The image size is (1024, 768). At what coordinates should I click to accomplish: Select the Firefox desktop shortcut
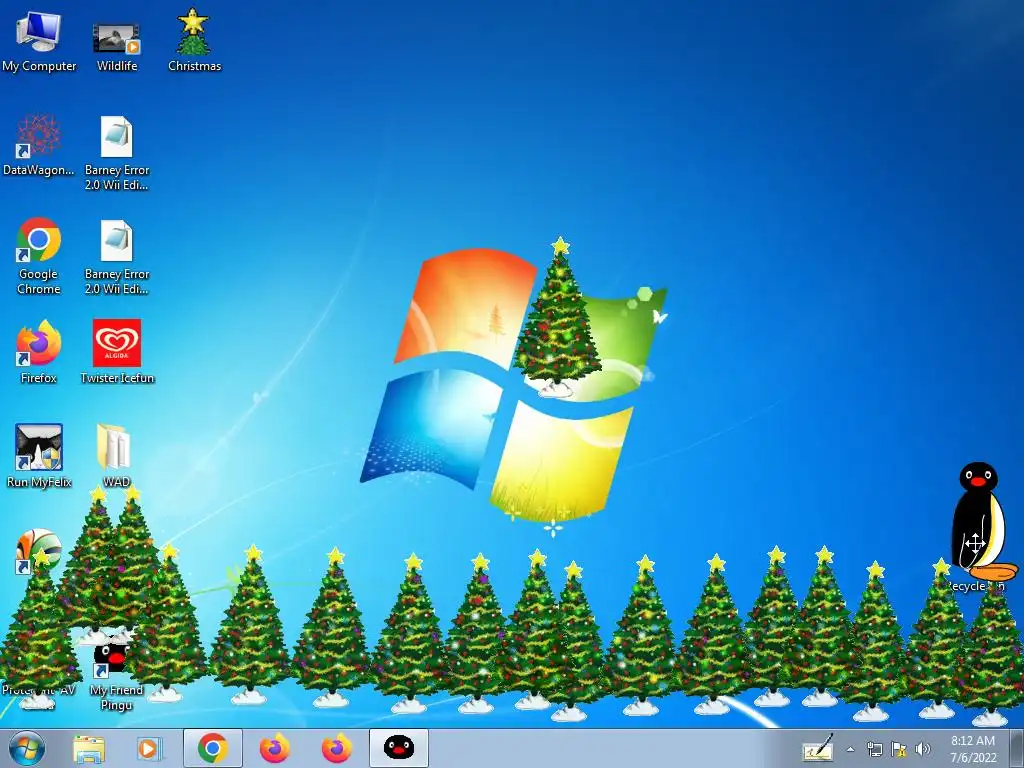click(x=39, y=353)
